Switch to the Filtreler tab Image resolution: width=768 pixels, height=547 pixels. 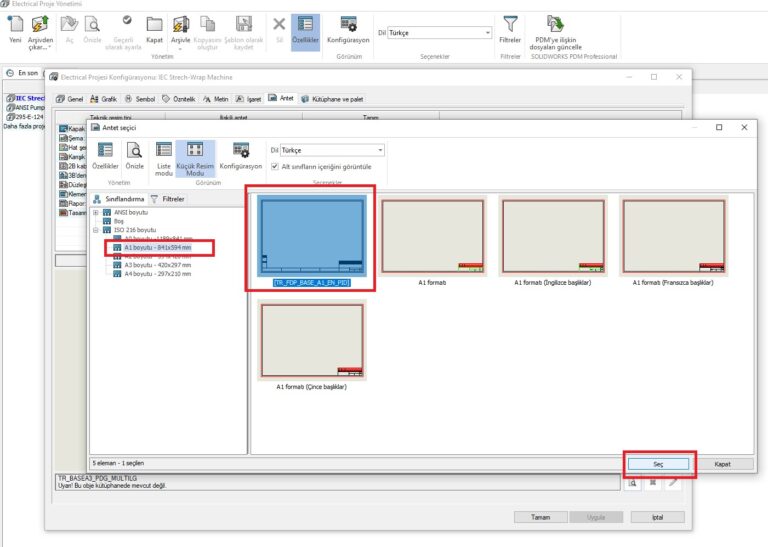(x=167, y=199)
